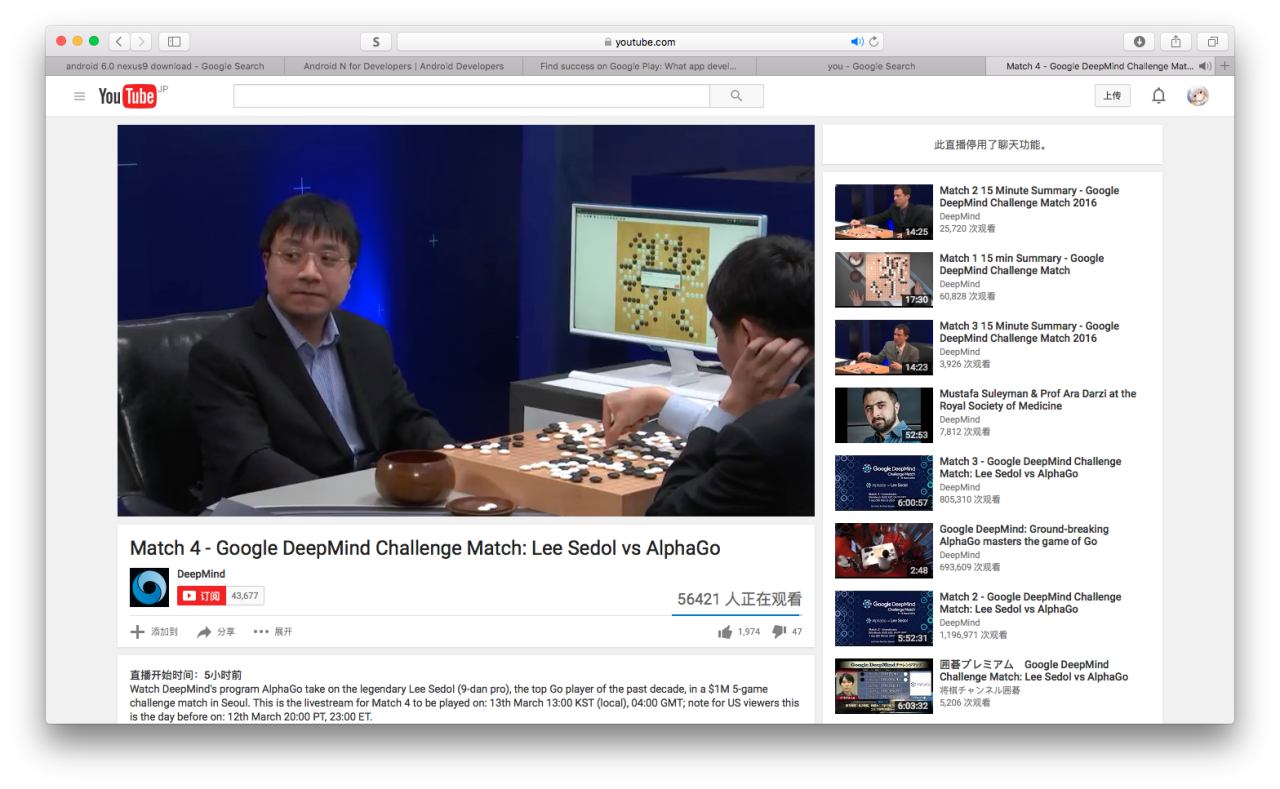1280x789 pixels.
Task: Open the 52:53 Mustafa Suleyman thumbnail
Action: point(884,415)
